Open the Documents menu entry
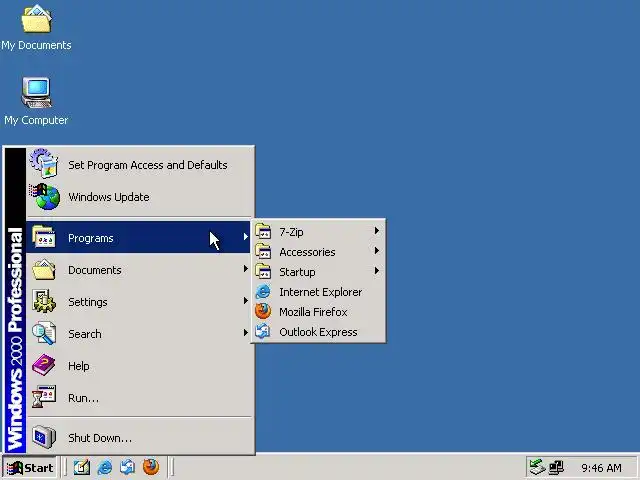The width and height of the screenshot is (640, 480). click(x=139, y=269)
